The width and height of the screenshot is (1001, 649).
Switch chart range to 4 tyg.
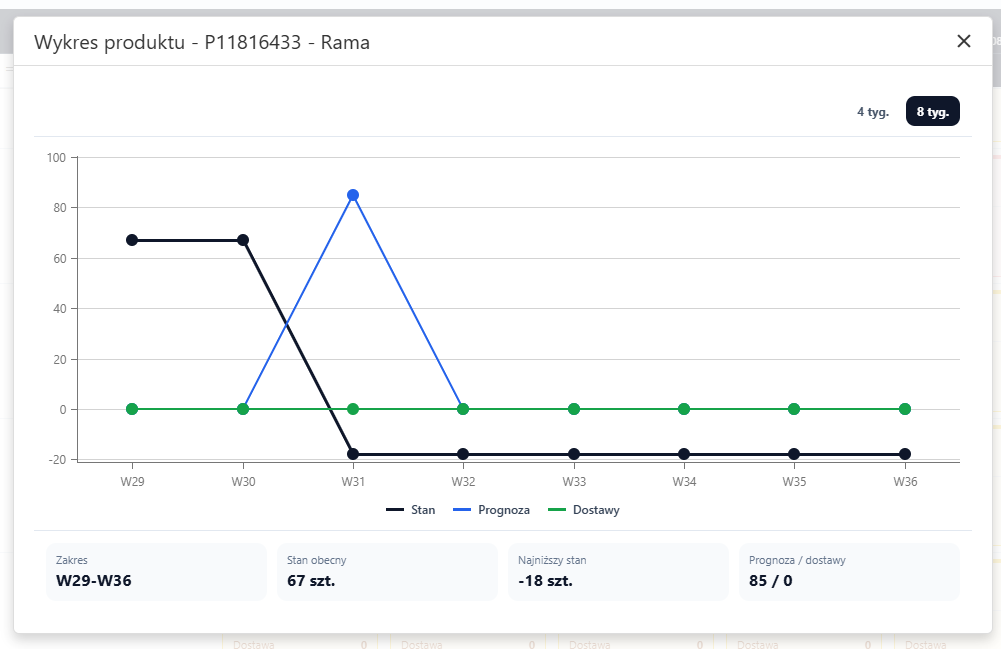[x=873, y=112]
